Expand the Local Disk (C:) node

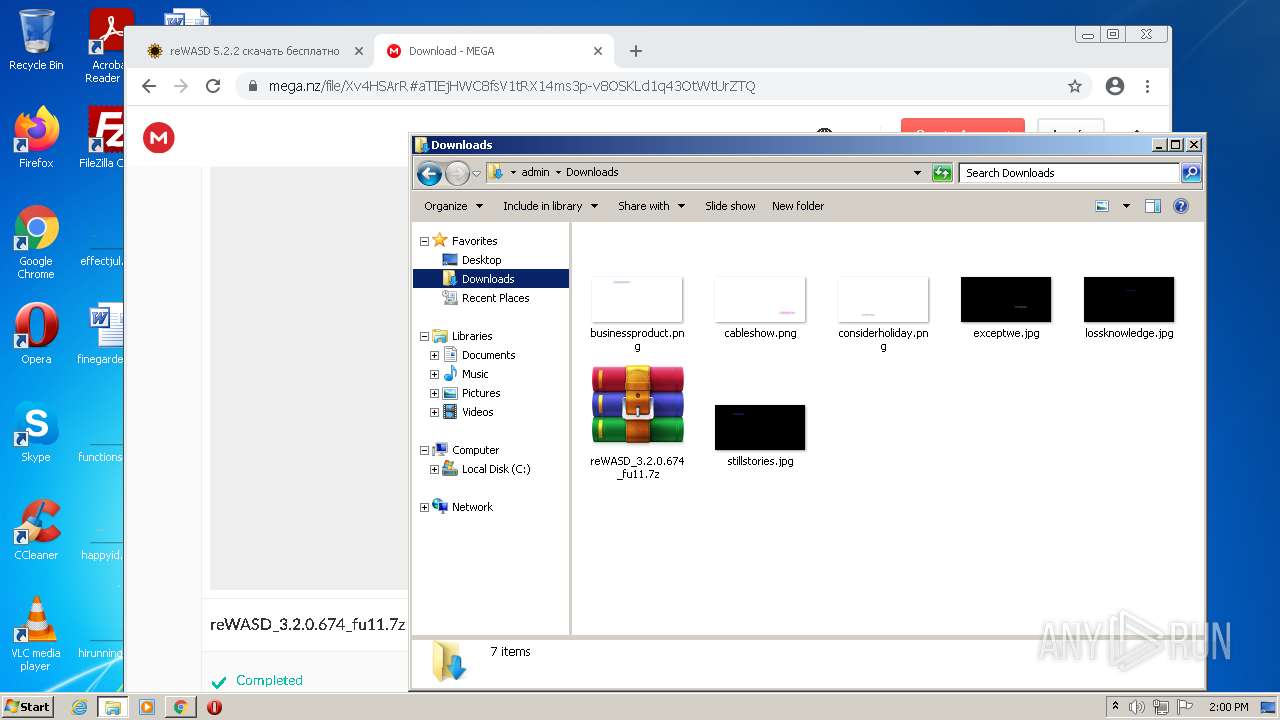tap(434, 469)
